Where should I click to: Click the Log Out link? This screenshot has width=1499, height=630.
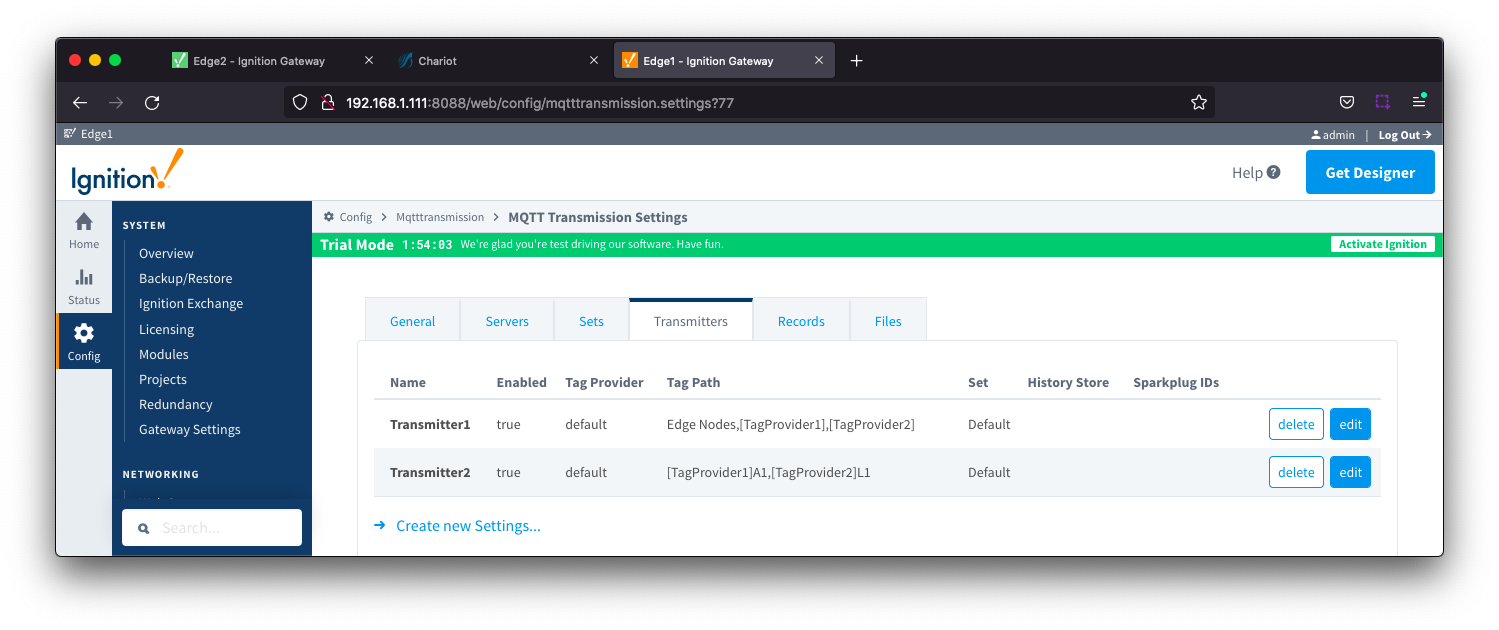pyautogui.click(x=1405, y=135)
